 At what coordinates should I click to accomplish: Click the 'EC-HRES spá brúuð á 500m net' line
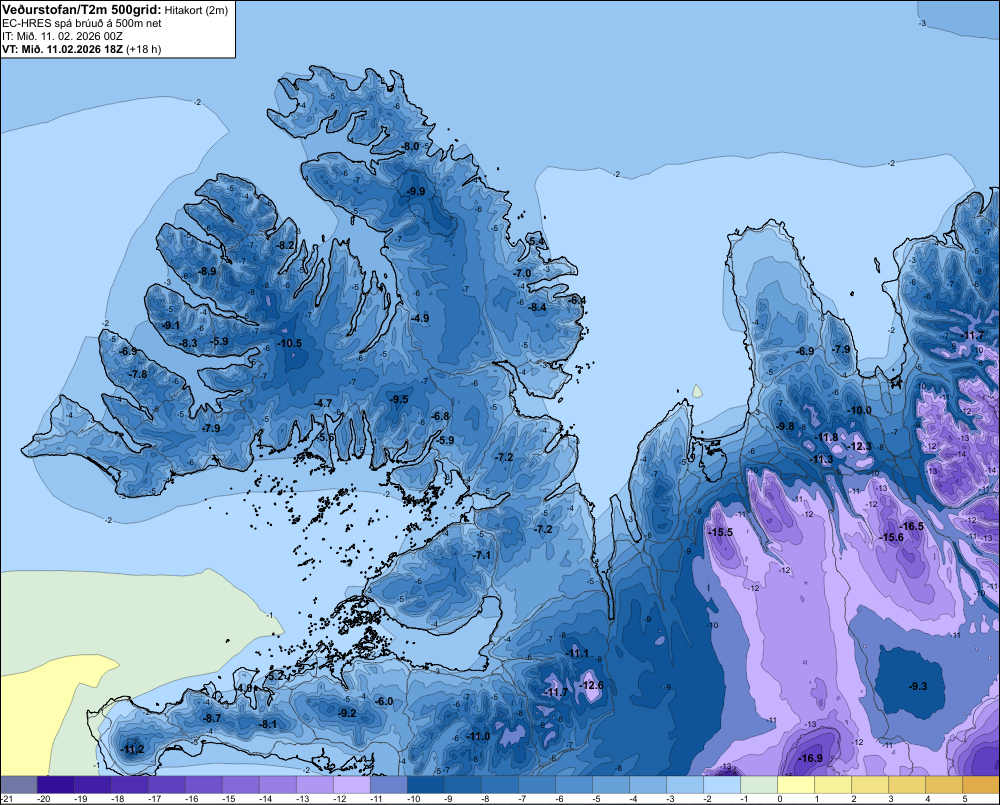82,23
